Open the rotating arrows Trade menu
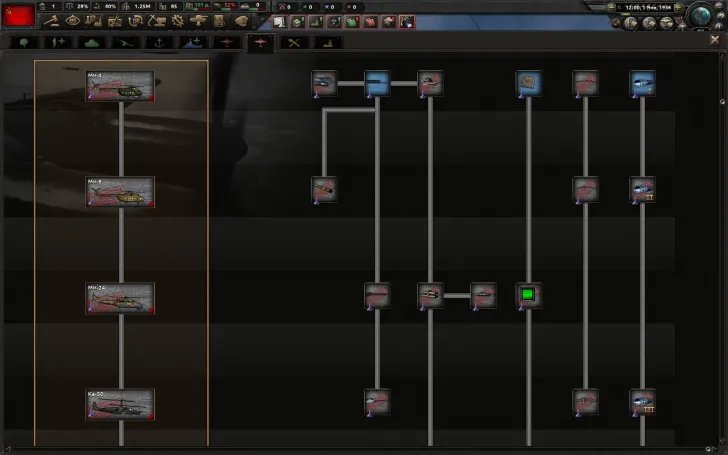728x455 pixels. coord(135,21)
